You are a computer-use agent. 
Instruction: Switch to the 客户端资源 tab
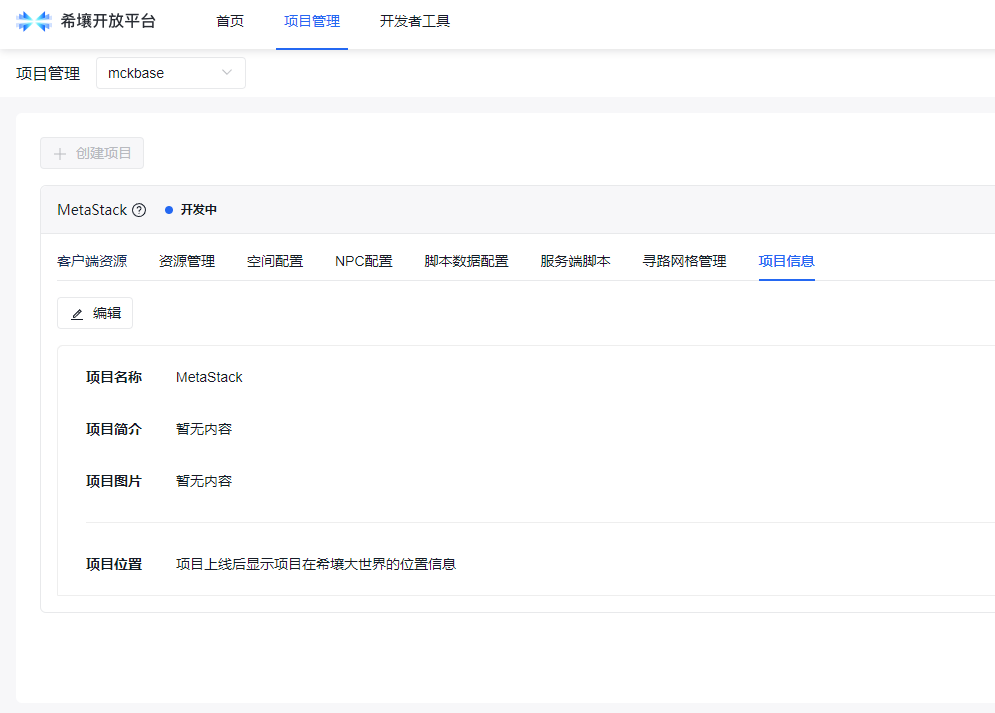tap(92, 261)
